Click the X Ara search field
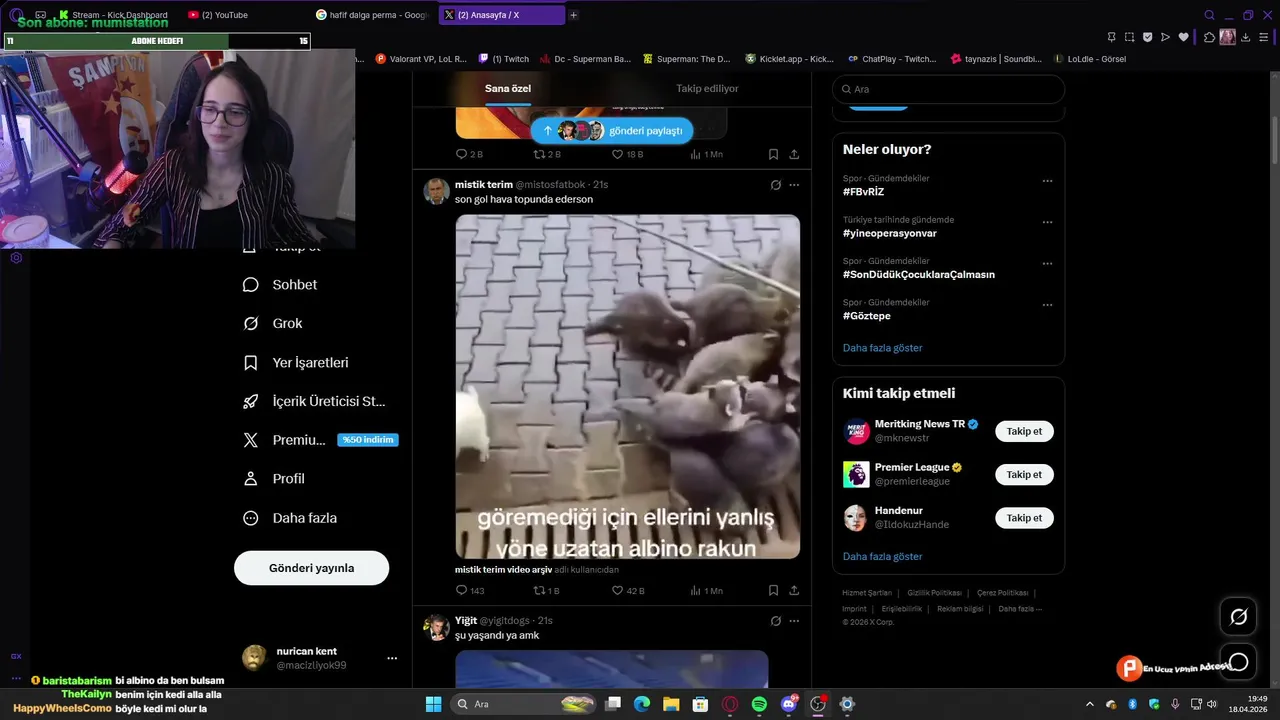This screenshot has height=720, width=1280. [x=948, y=89]
